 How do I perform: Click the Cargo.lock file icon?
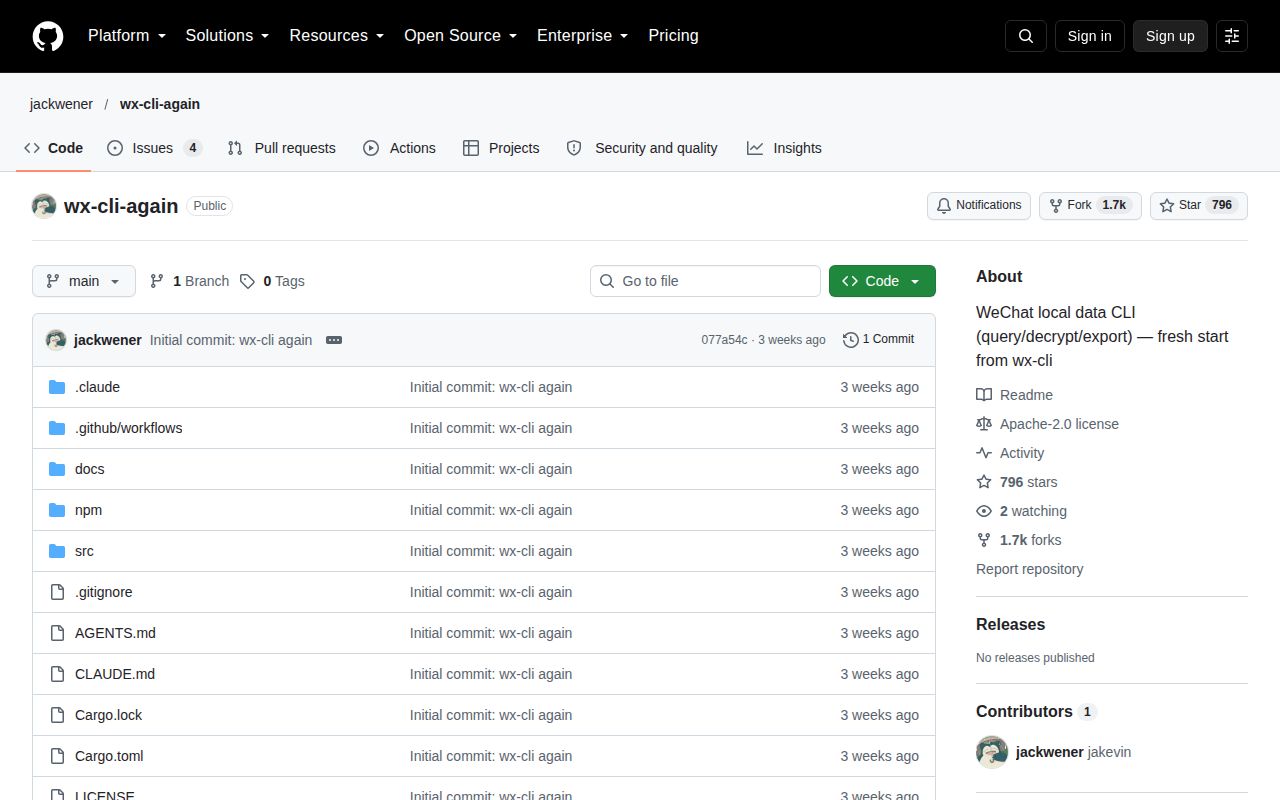[57, 715]
